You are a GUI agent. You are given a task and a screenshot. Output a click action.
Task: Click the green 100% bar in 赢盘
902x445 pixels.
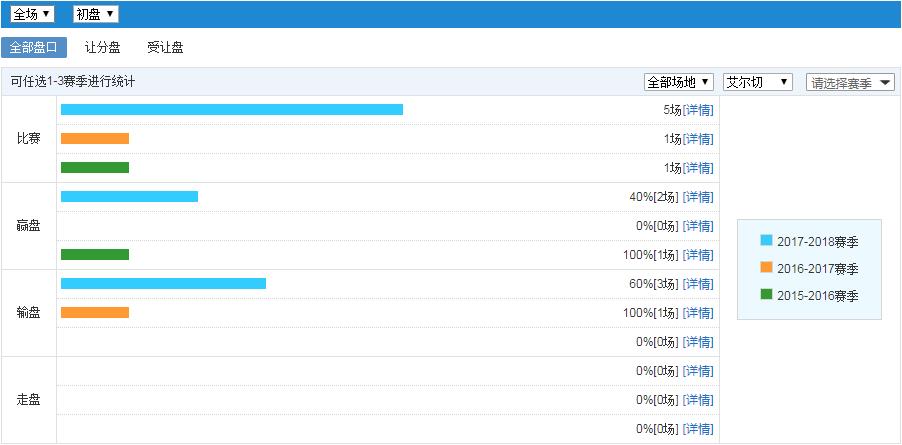click(95, 255)
